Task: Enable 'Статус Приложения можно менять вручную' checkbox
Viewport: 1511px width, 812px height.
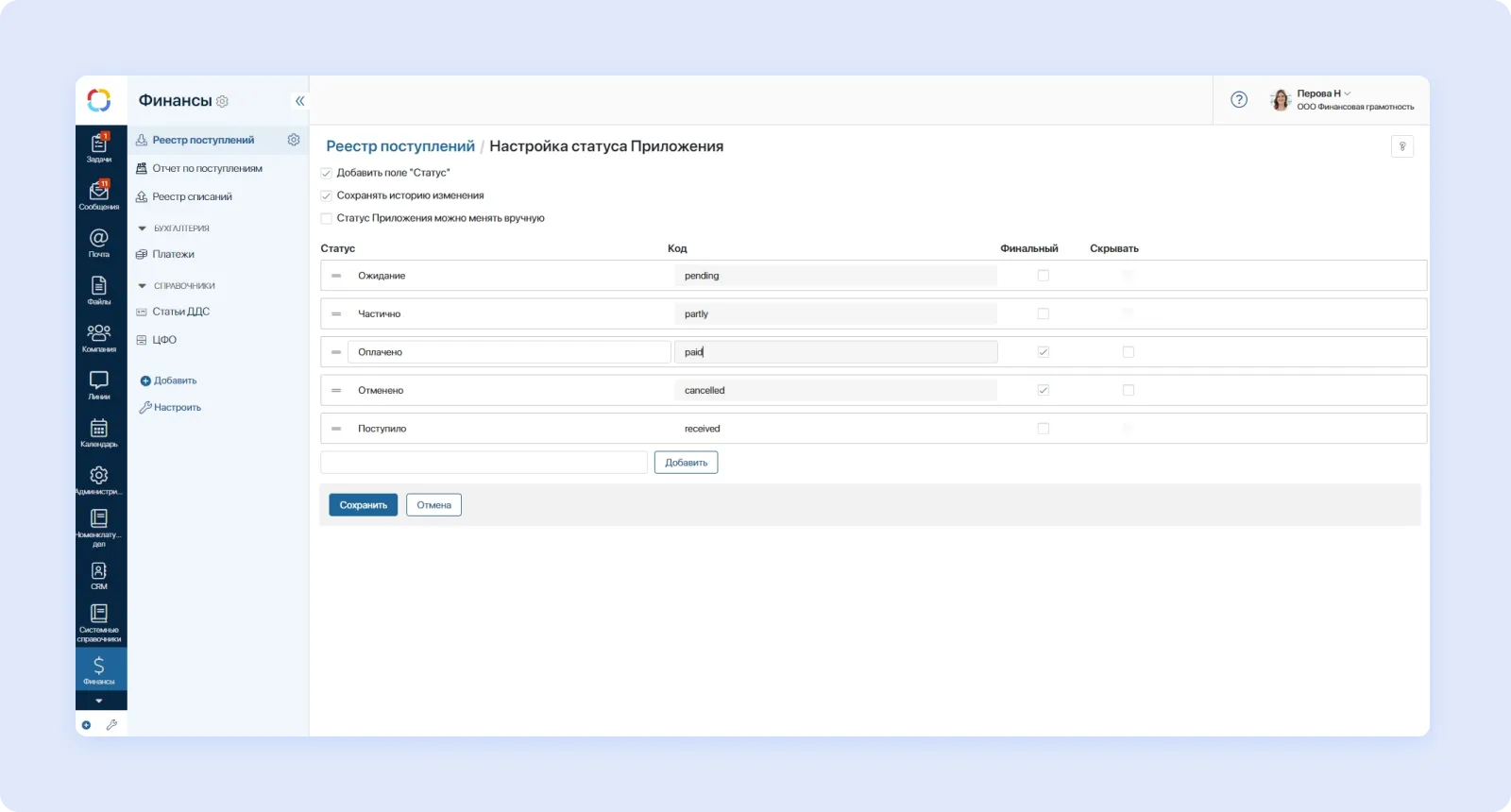Action: point(327,218)
